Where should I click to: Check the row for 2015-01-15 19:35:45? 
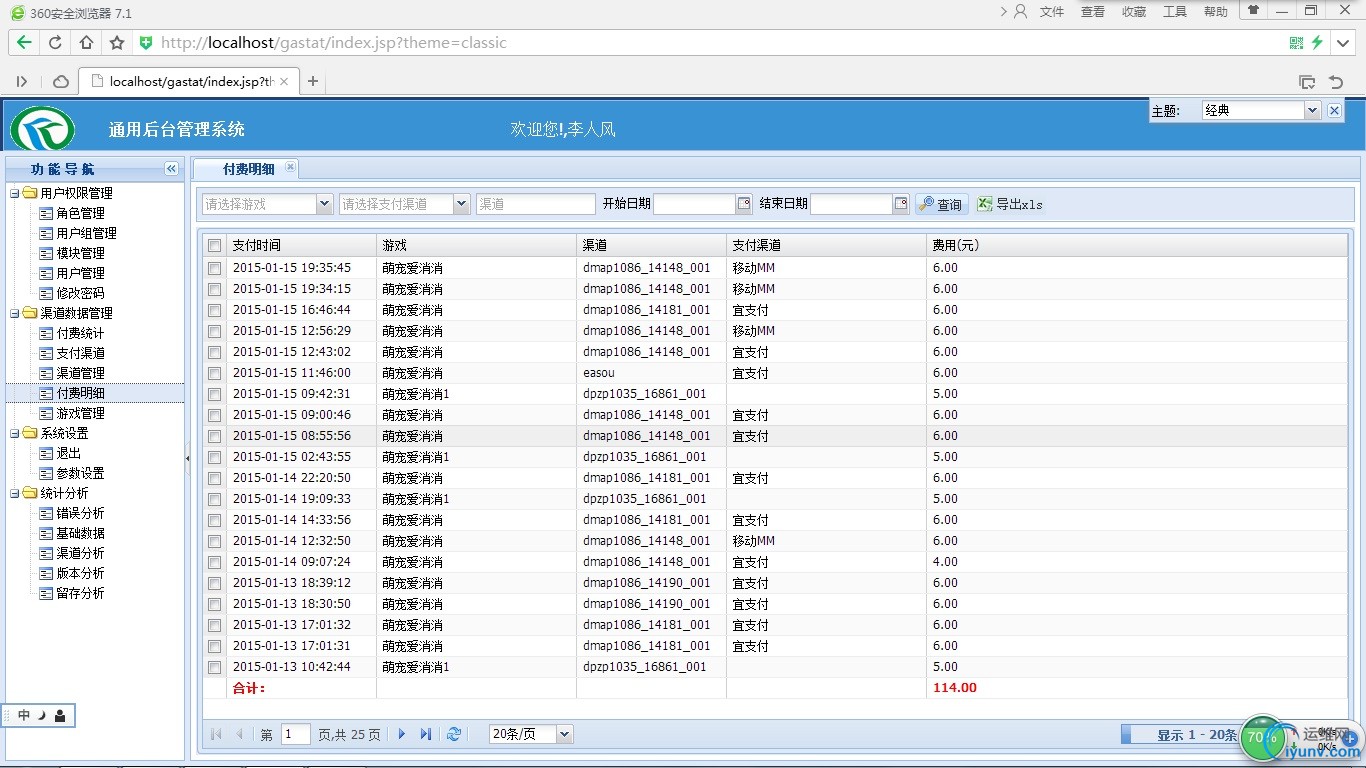(214, 268)
